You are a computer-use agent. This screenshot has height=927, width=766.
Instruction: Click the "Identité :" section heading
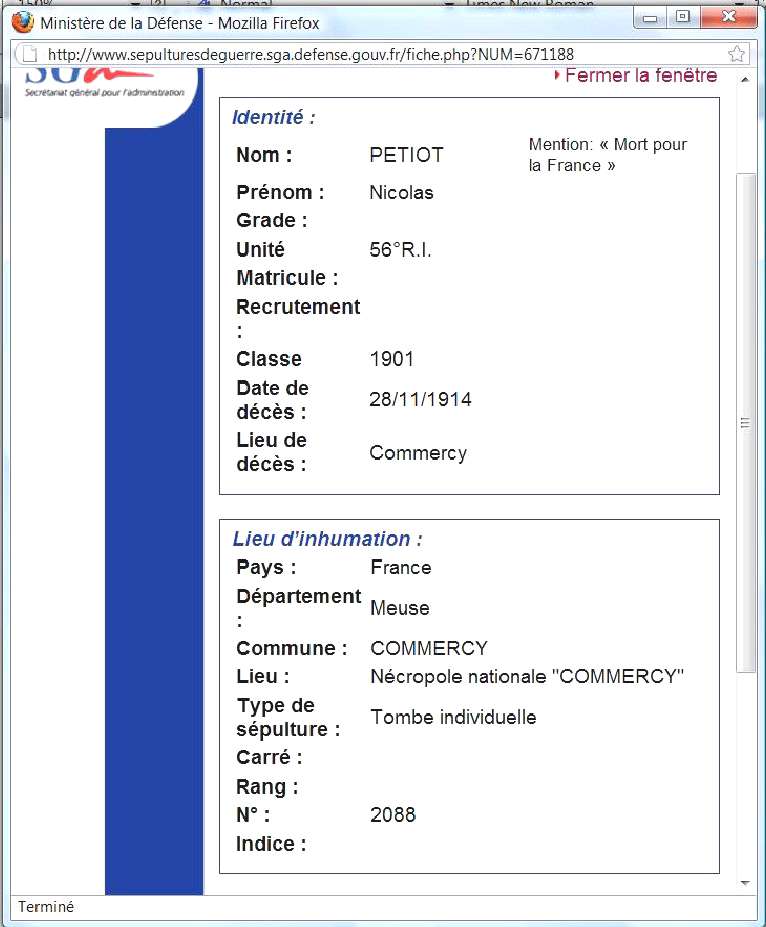pyautogui.click(x=273, y=117)
